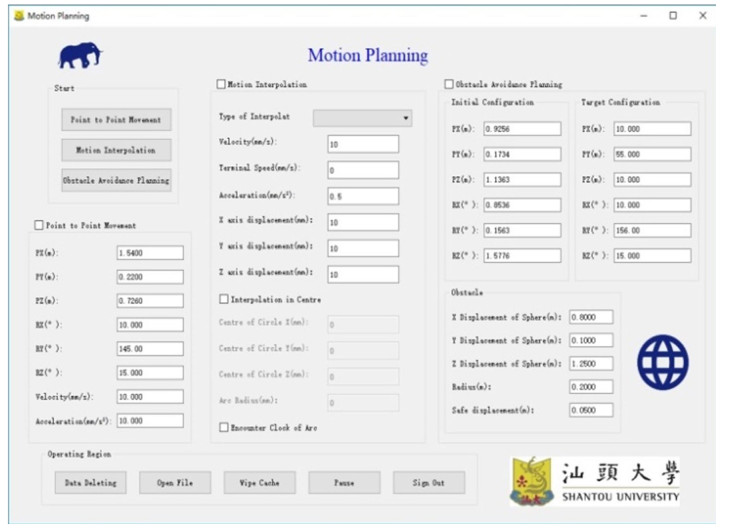730x529 pixels.
Task: Click the Shantou University emblem logo
Action: (x=531, y=481)
